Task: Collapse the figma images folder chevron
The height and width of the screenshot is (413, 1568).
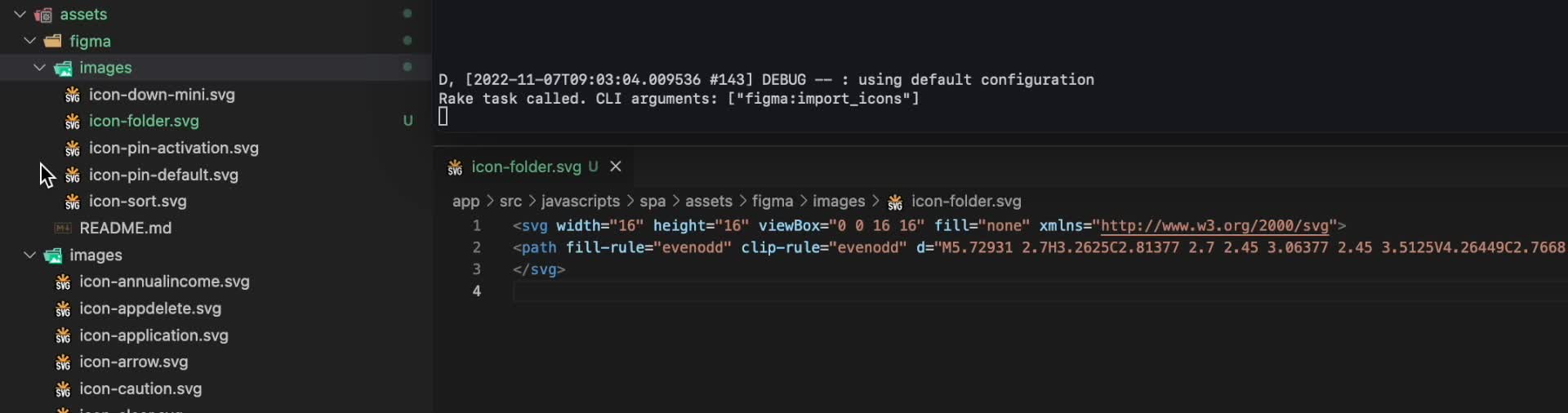Action: pyautogui.click(x=39, y=68)
